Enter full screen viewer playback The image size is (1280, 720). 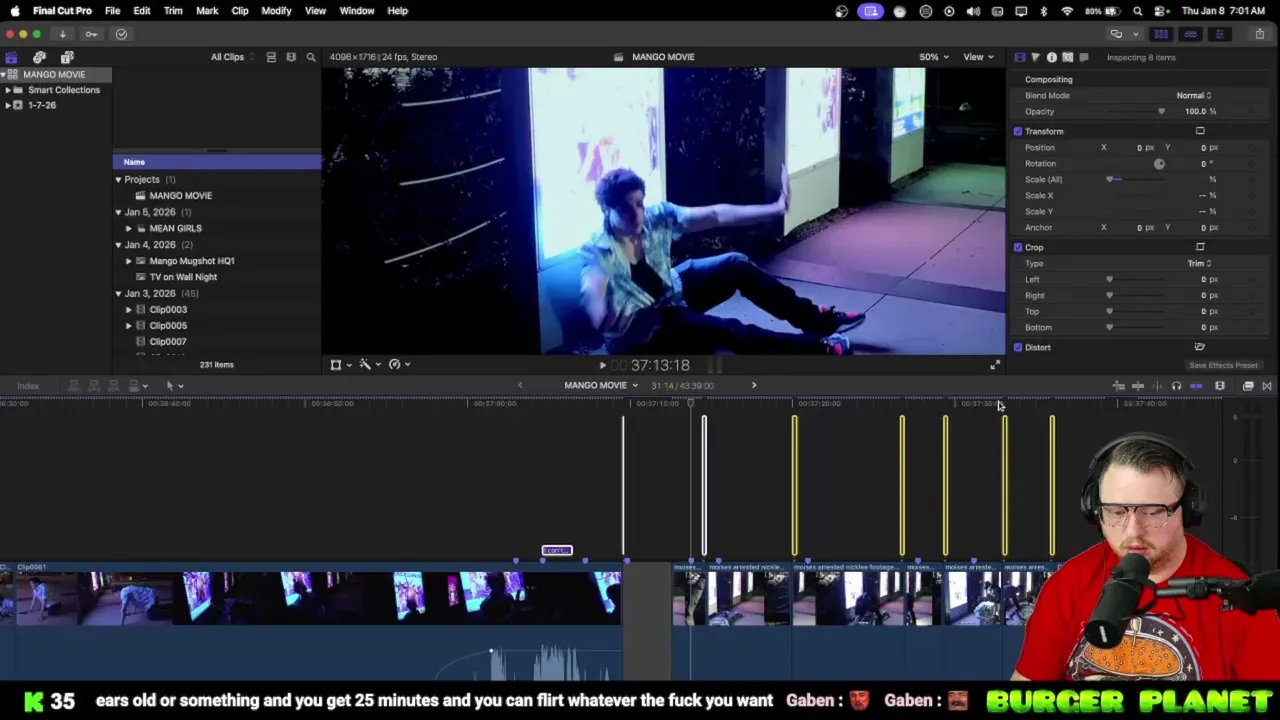click(x=995, y=366)
